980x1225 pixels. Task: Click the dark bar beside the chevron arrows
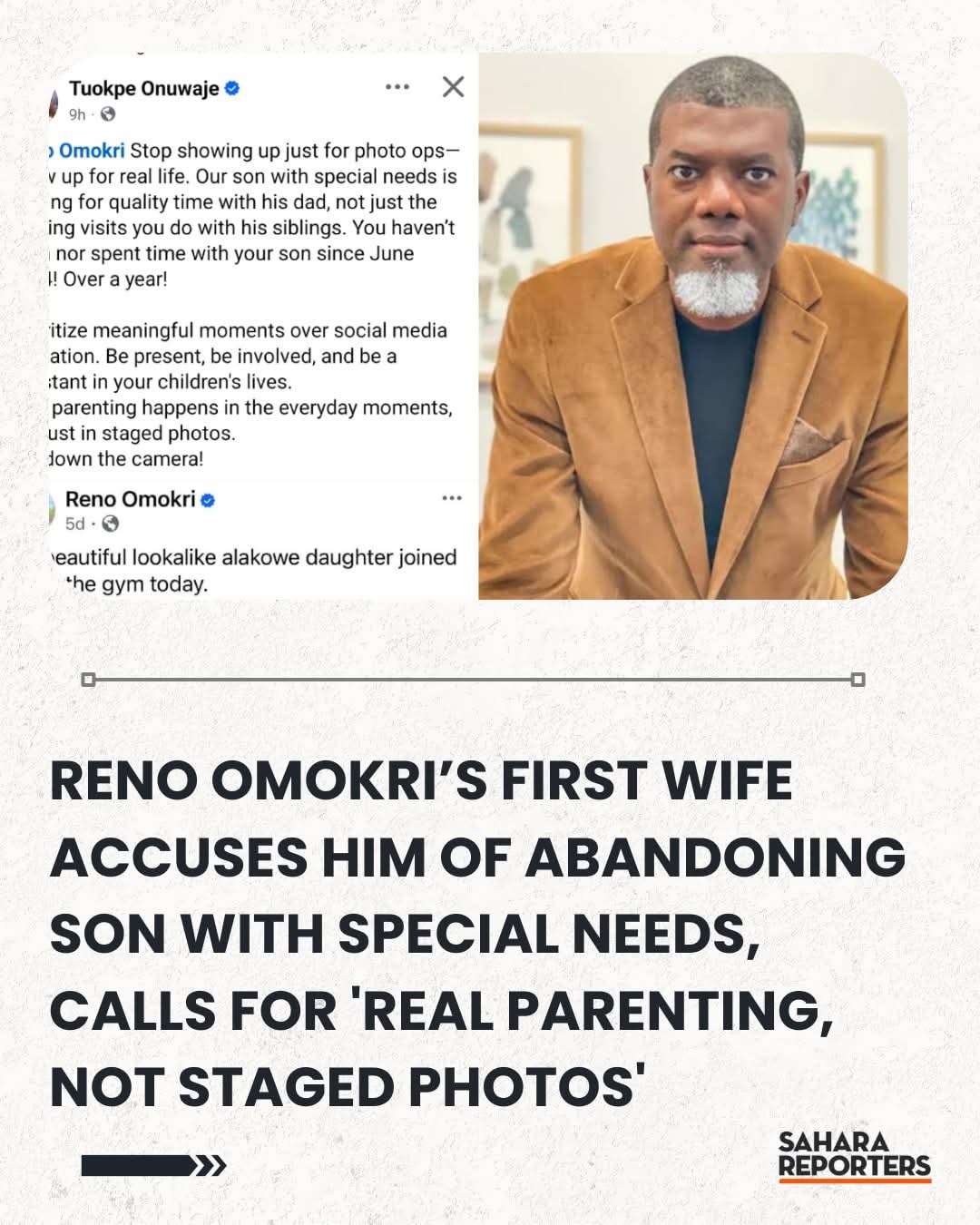136,1166
